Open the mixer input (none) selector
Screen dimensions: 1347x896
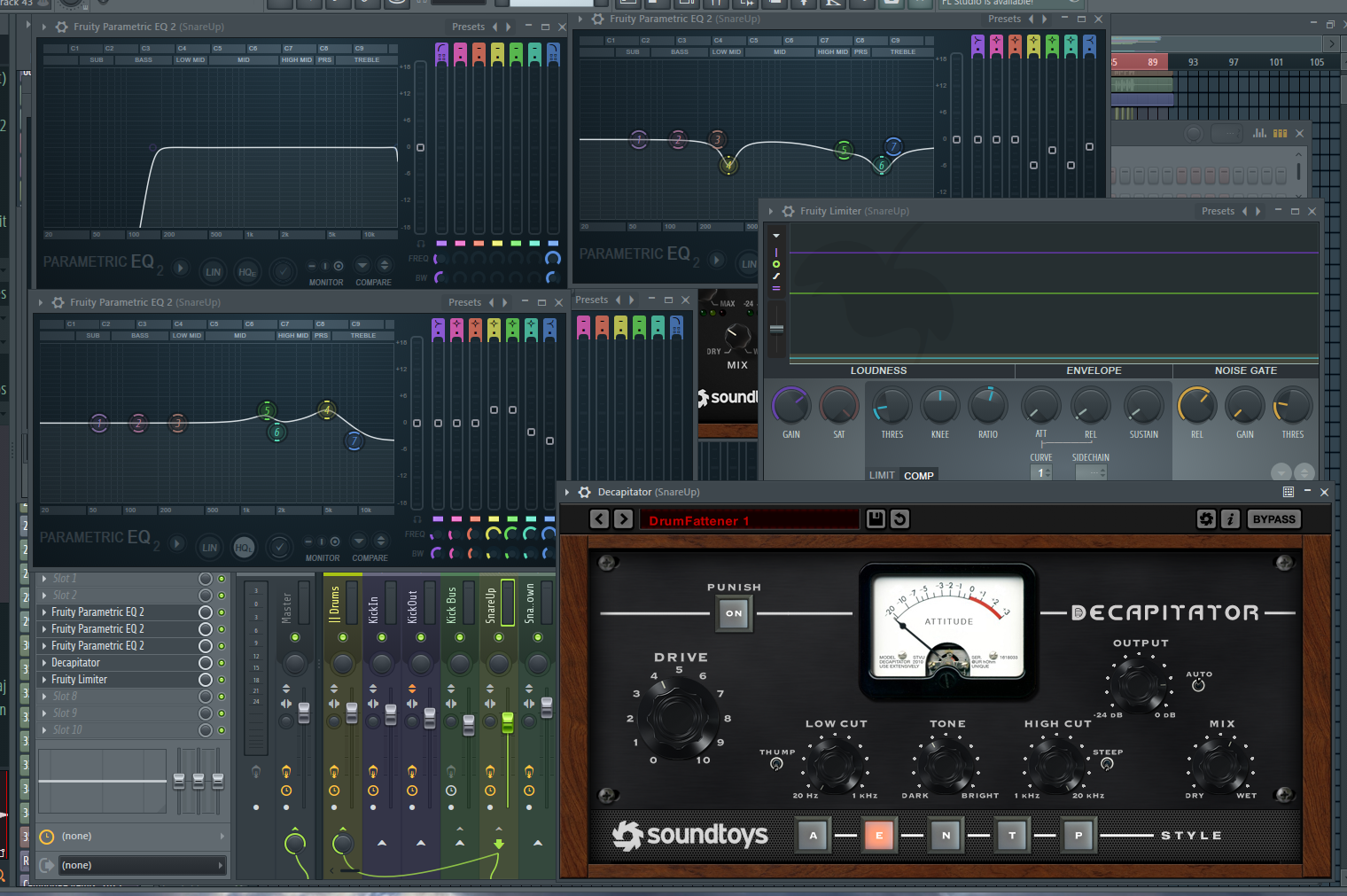[x=142, y=837]
